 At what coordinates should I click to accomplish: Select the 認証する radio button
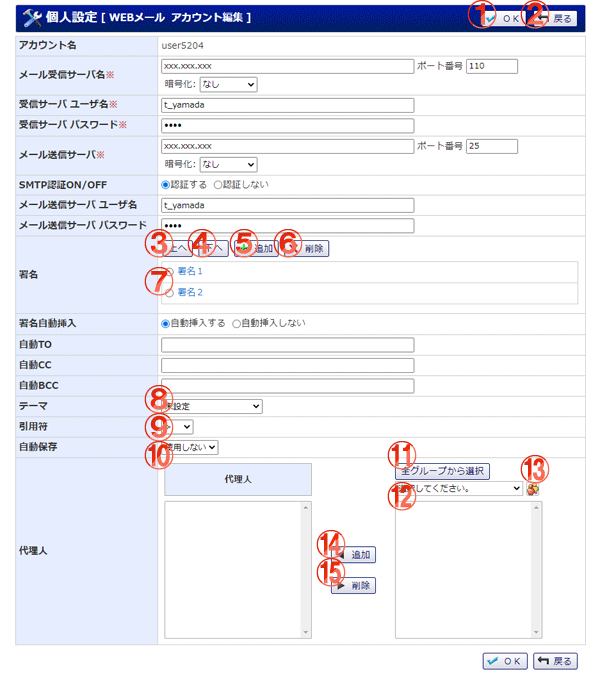pos(165,185)
